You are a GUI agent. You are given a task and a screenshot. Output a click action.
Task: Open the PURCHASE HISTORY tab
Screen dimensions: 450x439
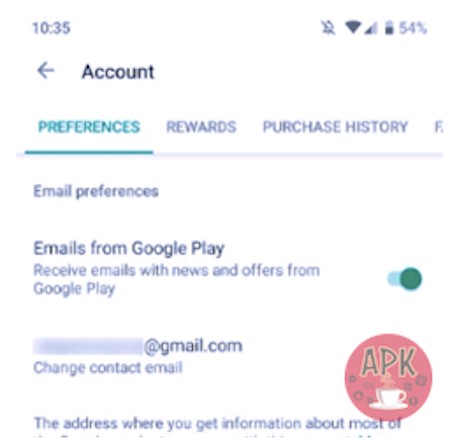point(335,127)
